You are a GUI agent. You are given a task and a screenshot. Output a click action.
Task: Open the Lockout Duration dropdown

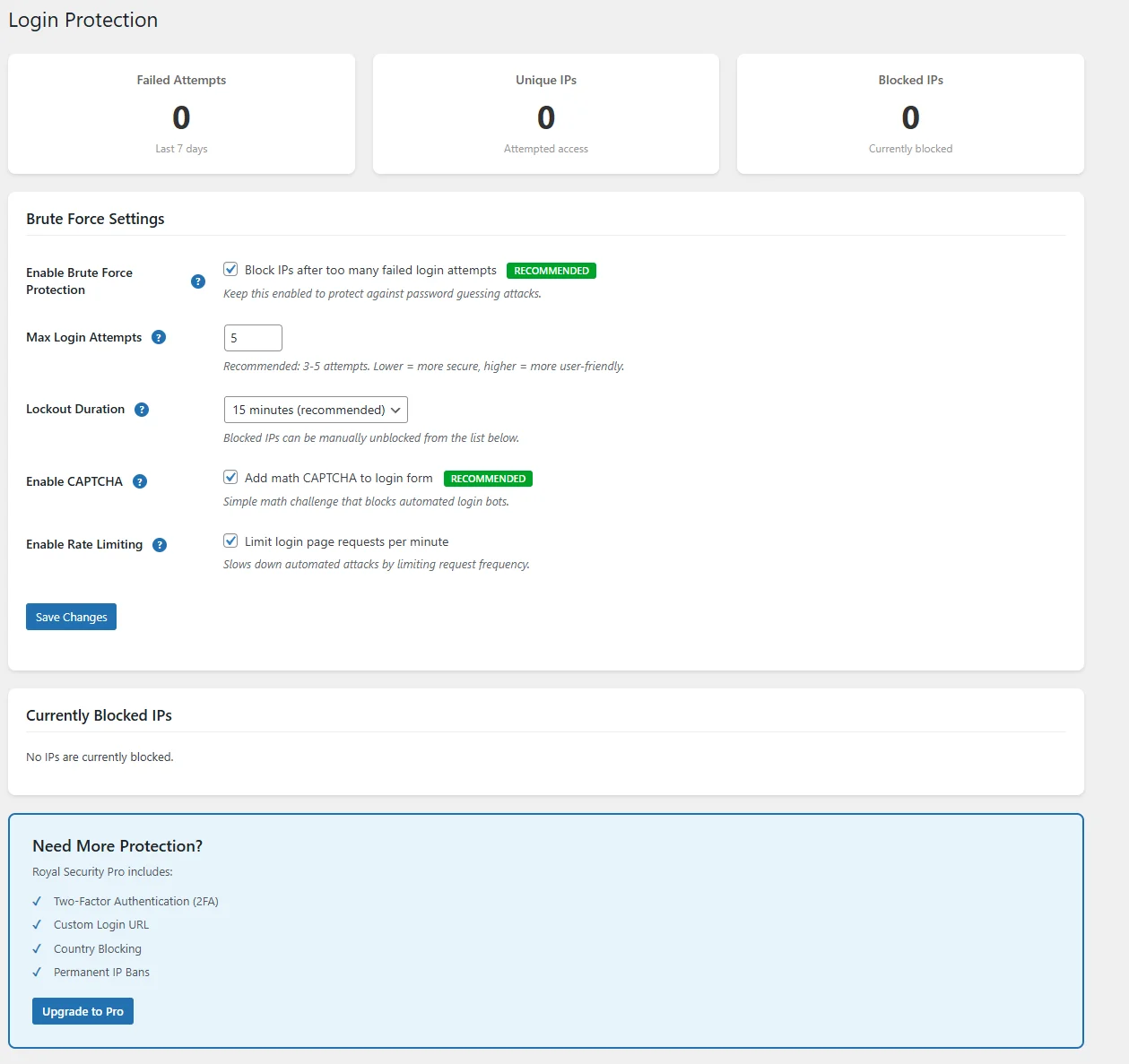(x=316, y=410)
